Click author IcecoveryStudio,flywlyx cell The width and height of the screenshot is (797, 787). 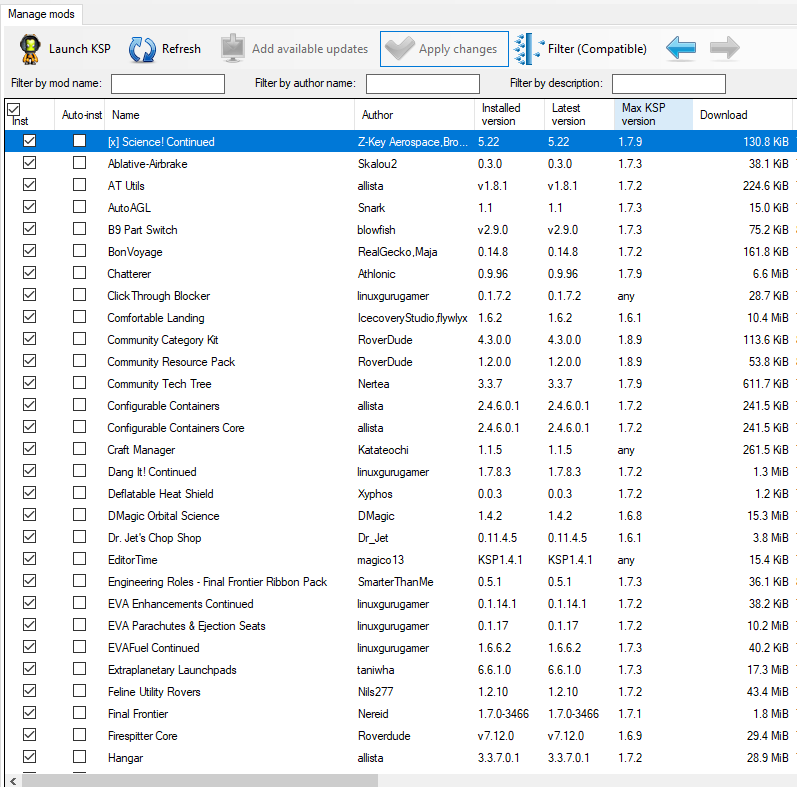(412, 318)
